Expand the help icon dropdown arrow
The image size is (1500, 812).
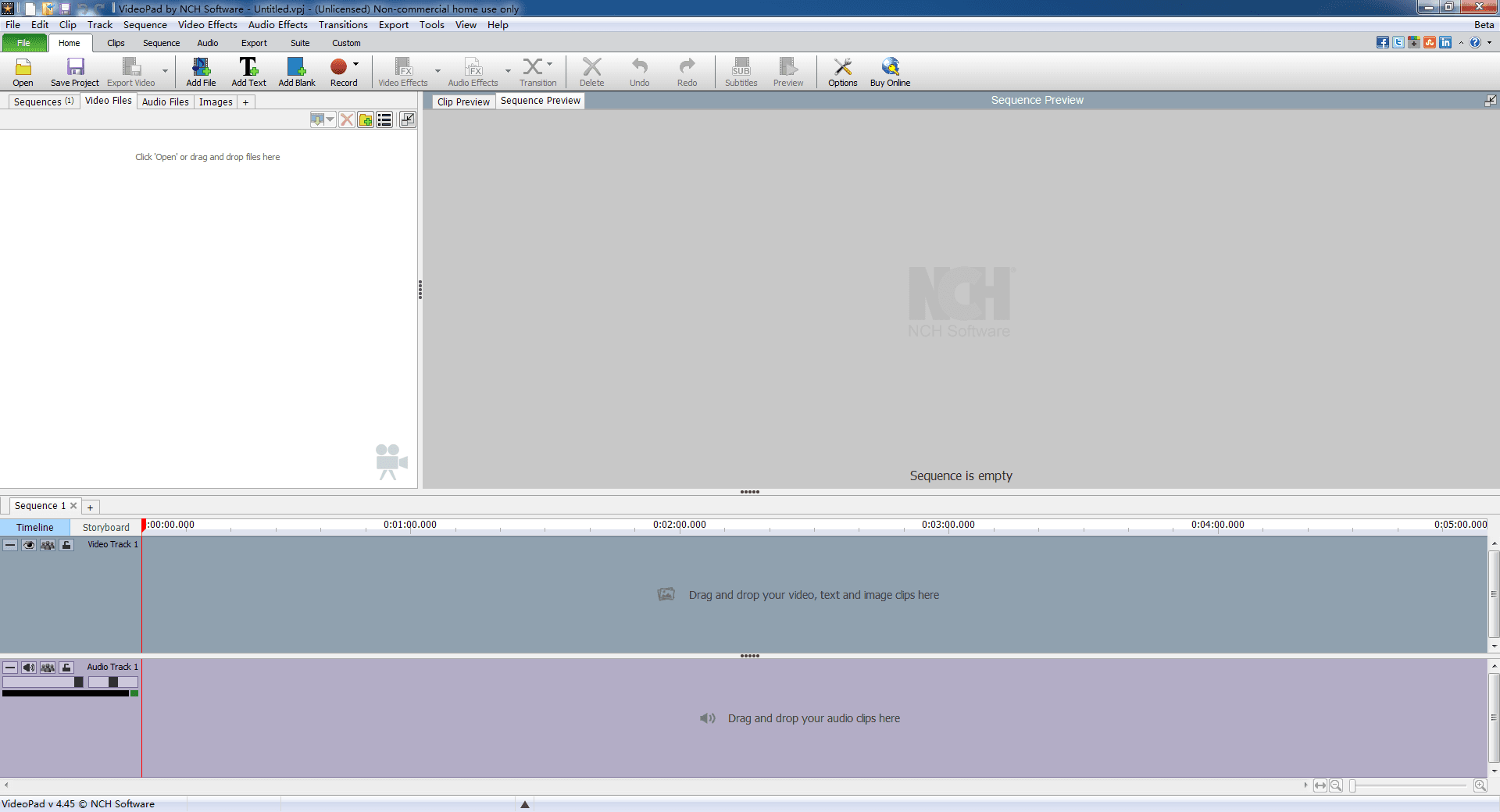(1489, 42)
